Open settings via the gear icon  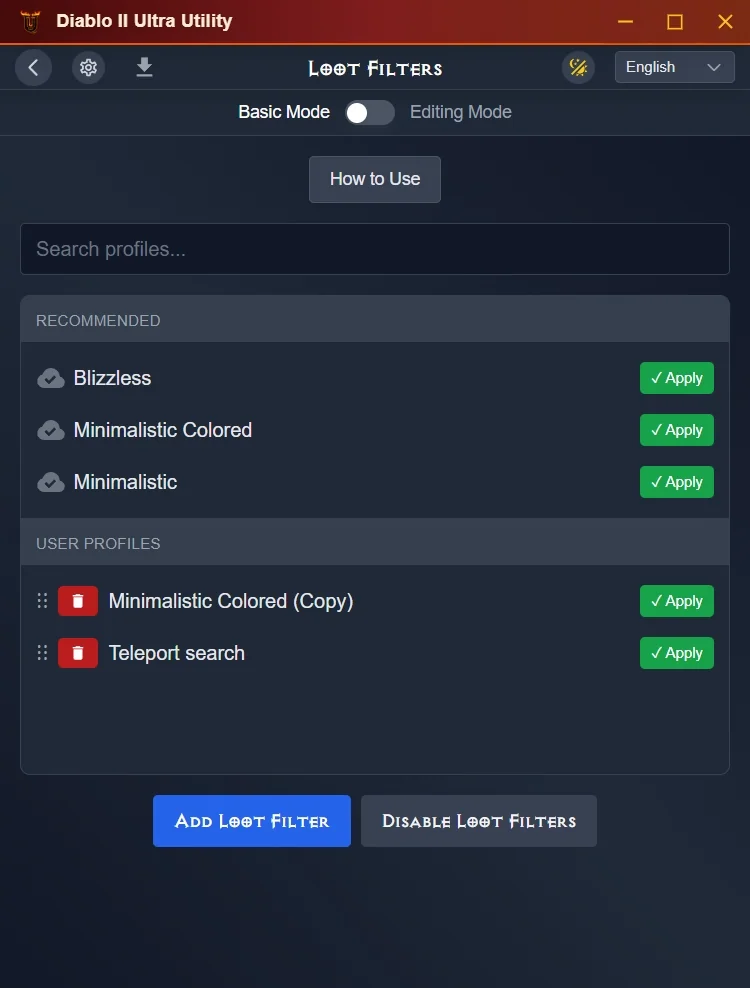tap(88, 67)
